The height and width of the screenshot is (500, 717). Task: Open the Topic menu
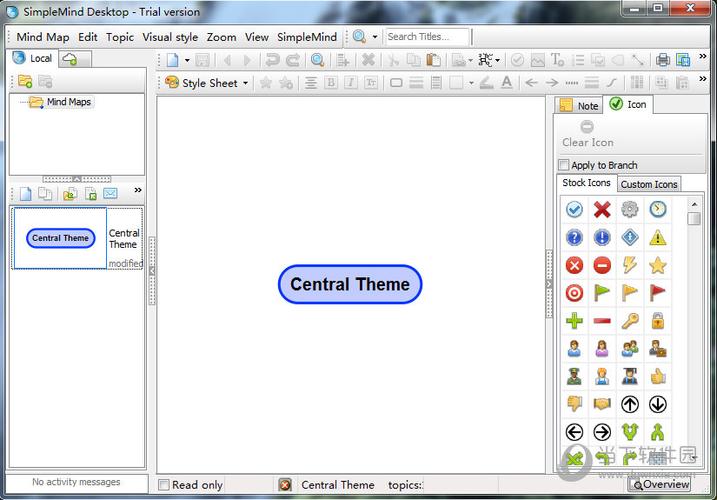[x=120, y=37]
